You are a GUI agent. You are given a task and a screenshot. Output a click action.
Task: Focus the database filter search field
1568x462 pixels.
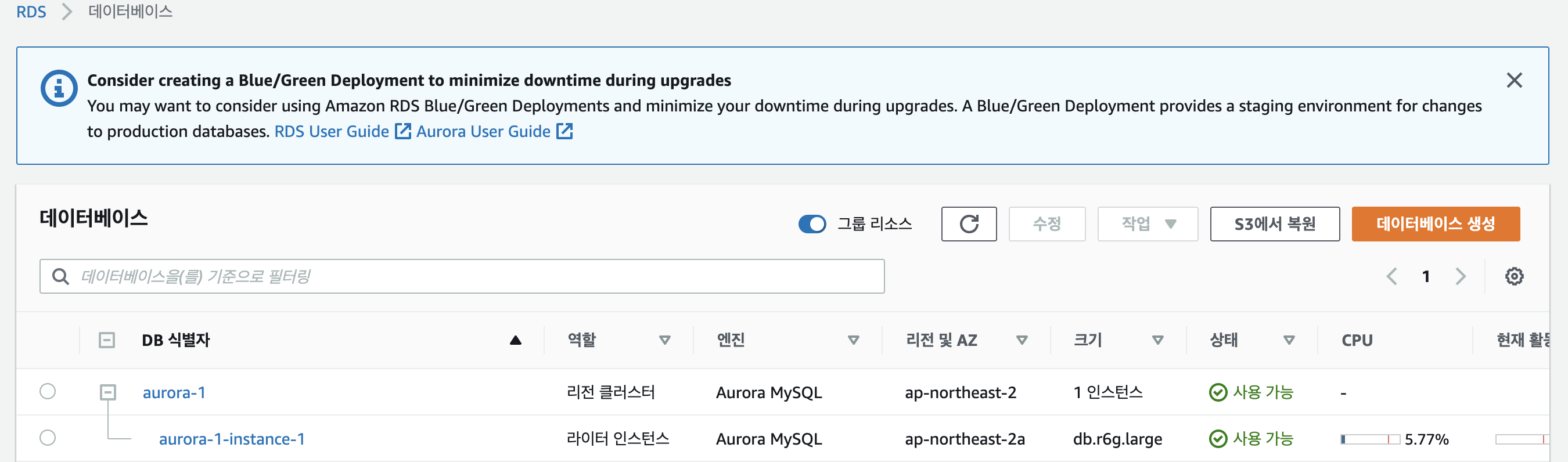pos(462,276)
